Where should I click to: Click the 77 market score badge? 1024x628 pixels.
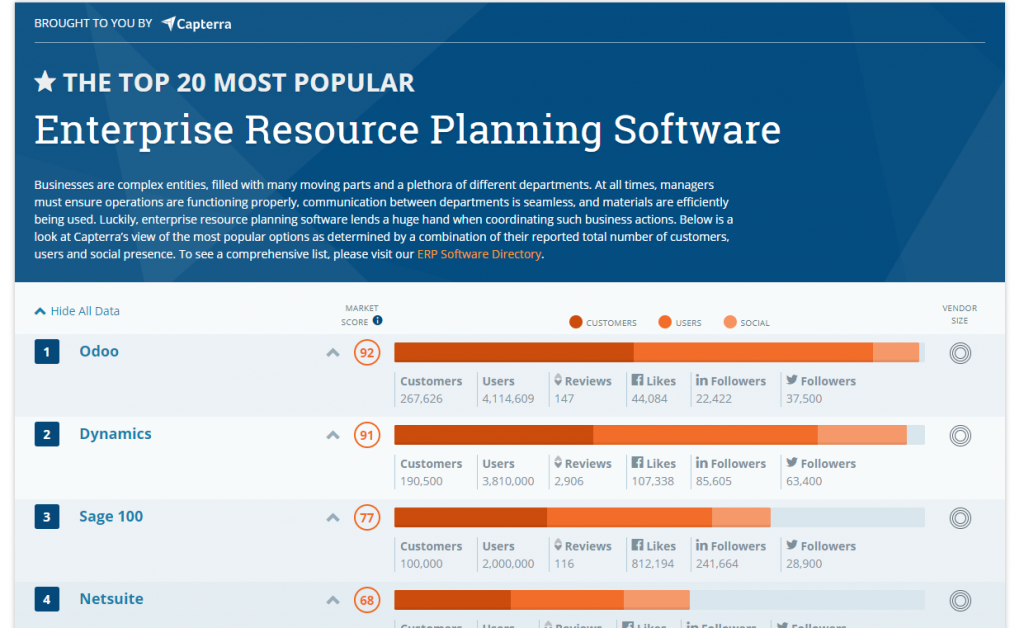pyautogui.click(x=367, y=518)
